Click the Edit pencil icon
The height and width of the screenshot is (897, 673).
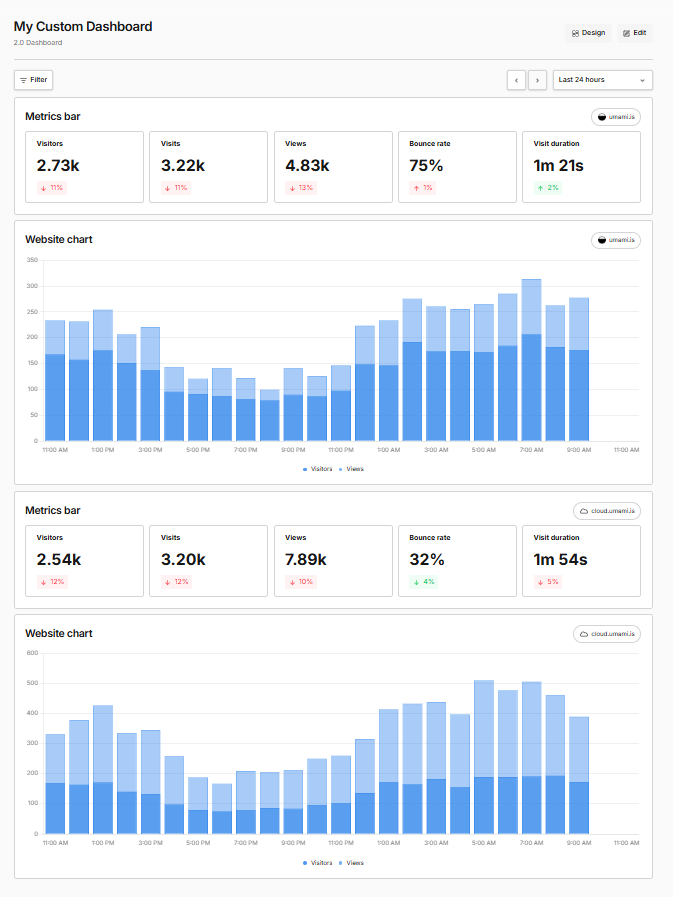(x=626, y=33)
